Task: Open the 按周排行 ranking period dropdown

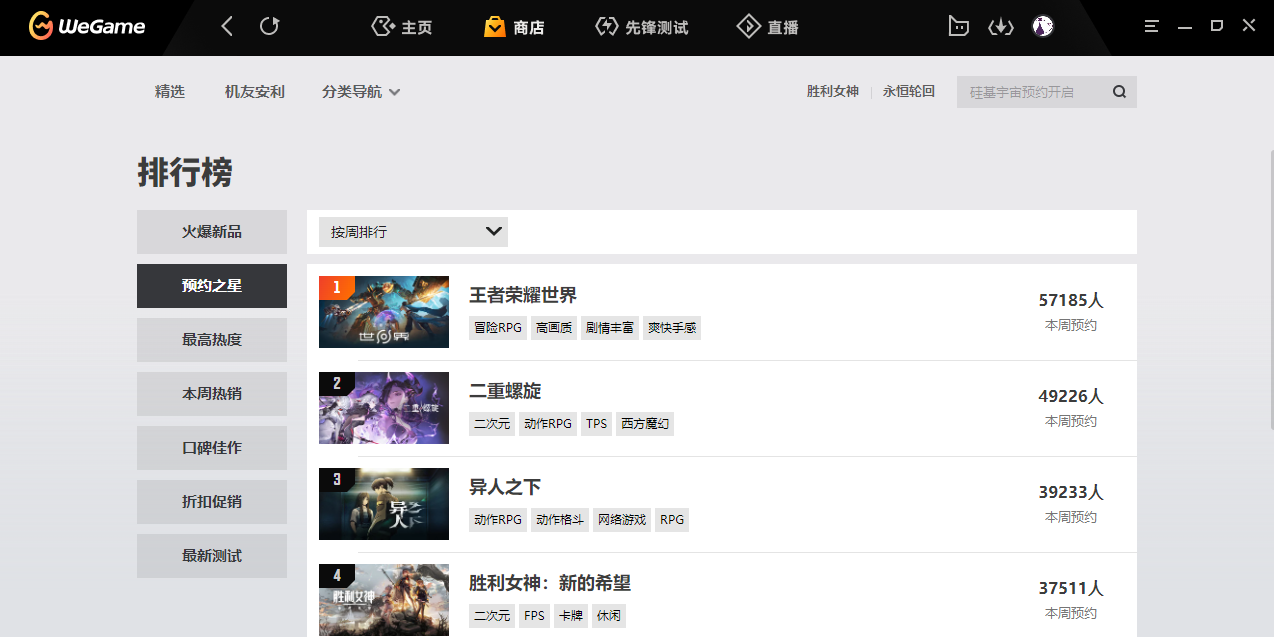Action: [413, 232]
